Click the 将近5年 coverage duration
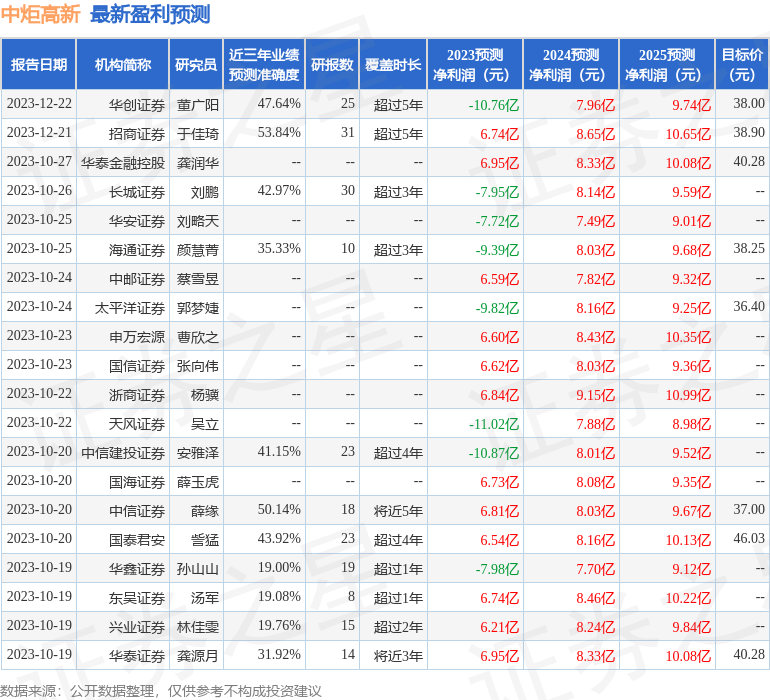The image size is (770, 700). (398, 511)
